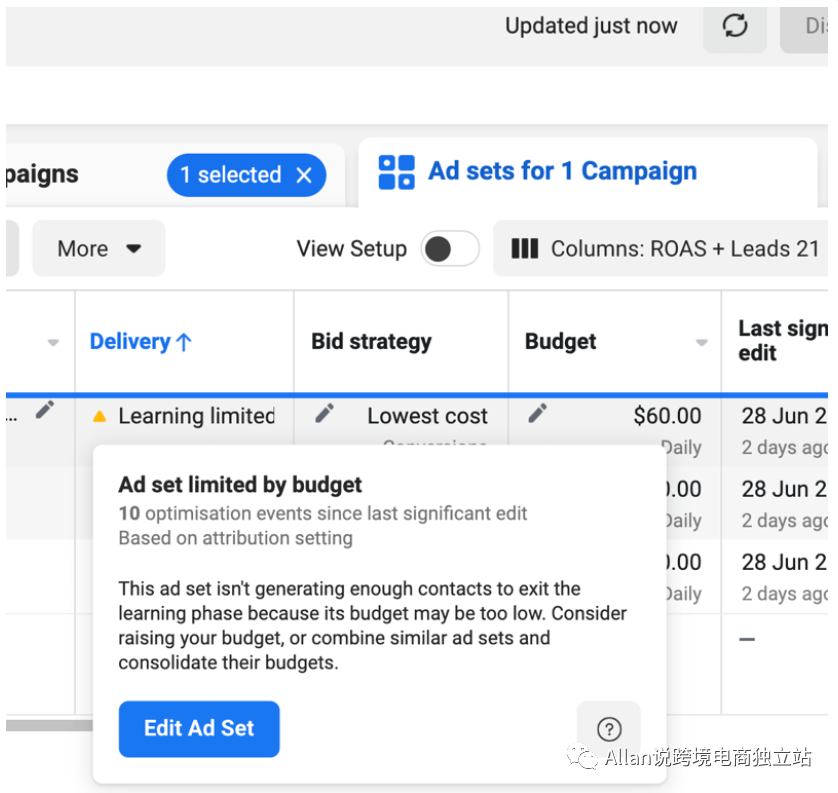
Task: Sort by the Delivery column header
Action: click(140, 342)
